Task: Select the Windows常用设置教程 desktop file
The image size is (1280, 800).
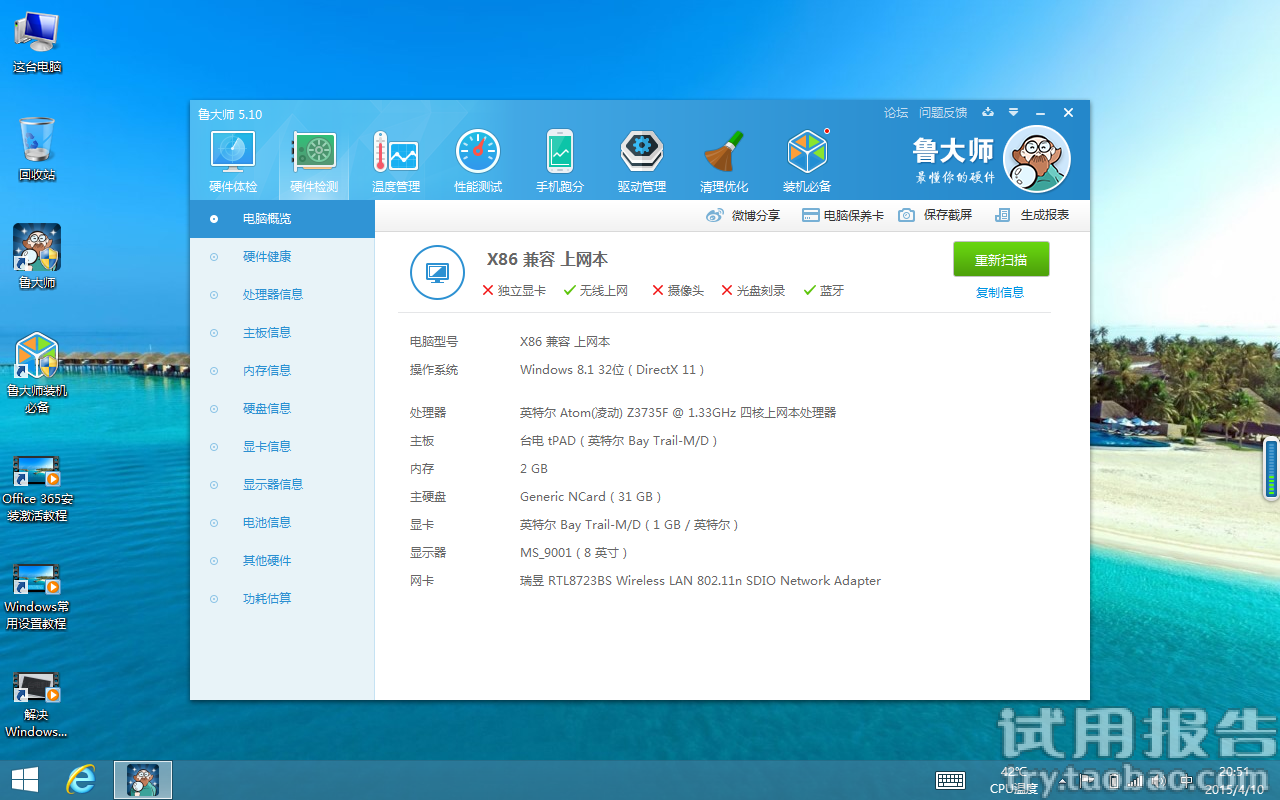Action: [37, 597]
